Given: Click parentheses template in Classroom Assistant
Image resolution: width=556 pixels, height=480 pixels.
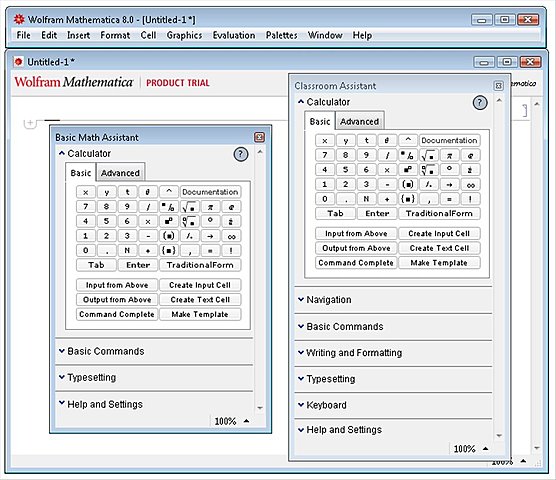Looking at the screenshot, I should click(x=408, y=184).
